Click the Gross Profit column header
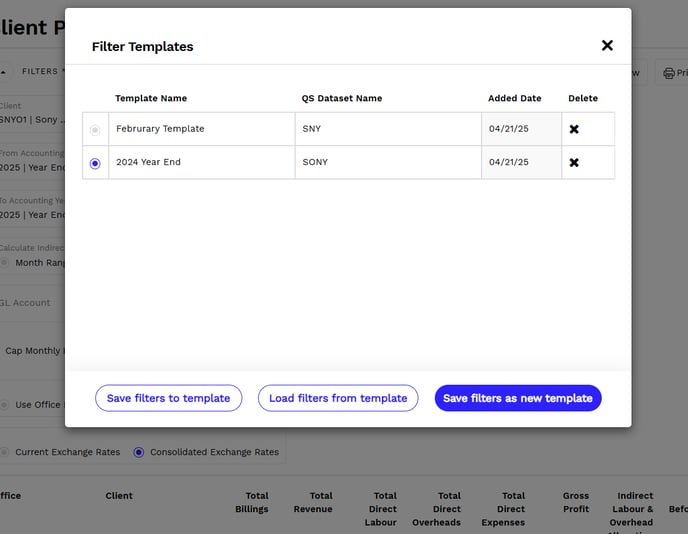The image size is (688, 534). tap(576, 502)
